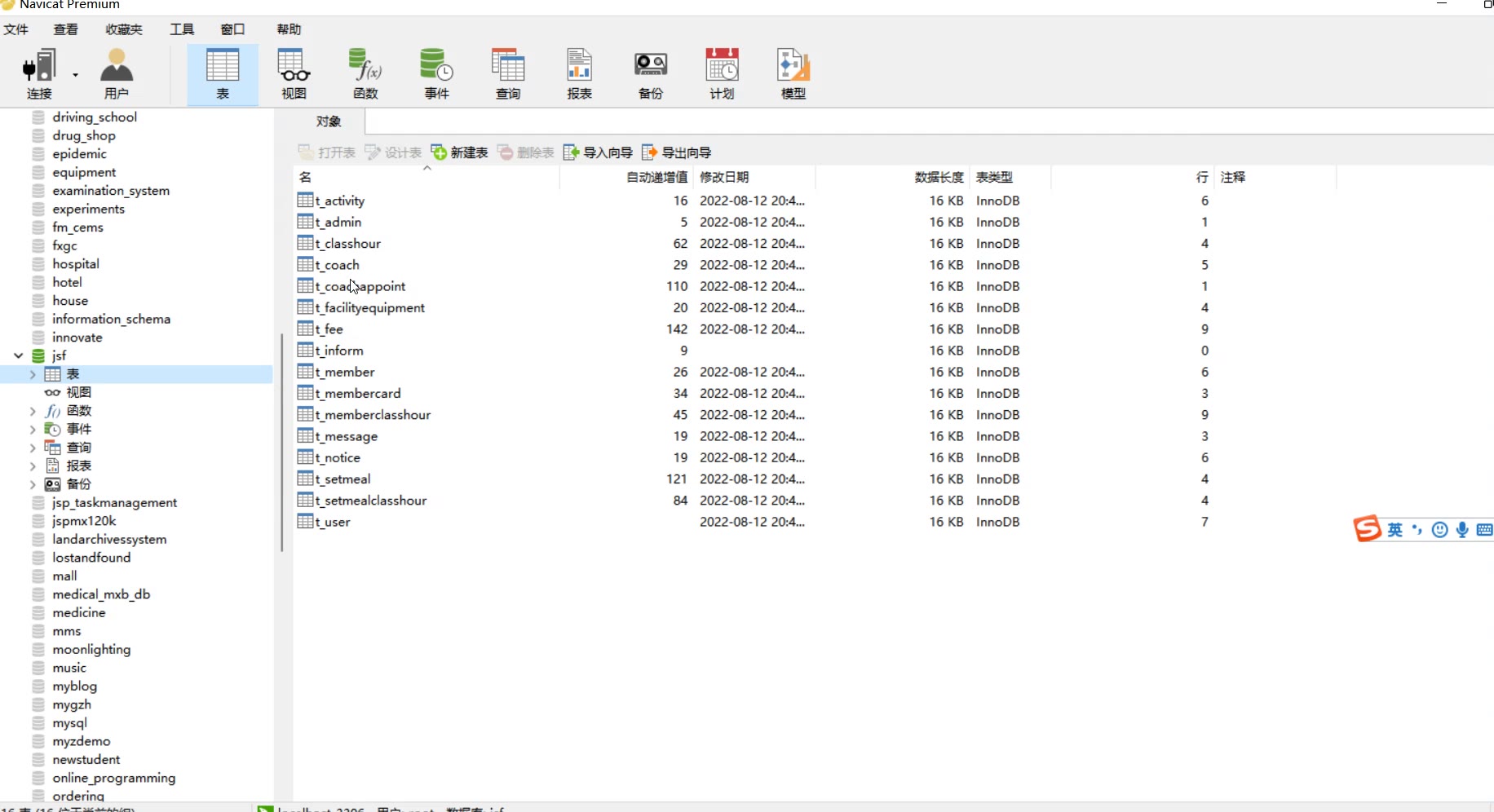Sort by the 数据长度 column header
1494x812 pixels.
[x=892, y=177]
